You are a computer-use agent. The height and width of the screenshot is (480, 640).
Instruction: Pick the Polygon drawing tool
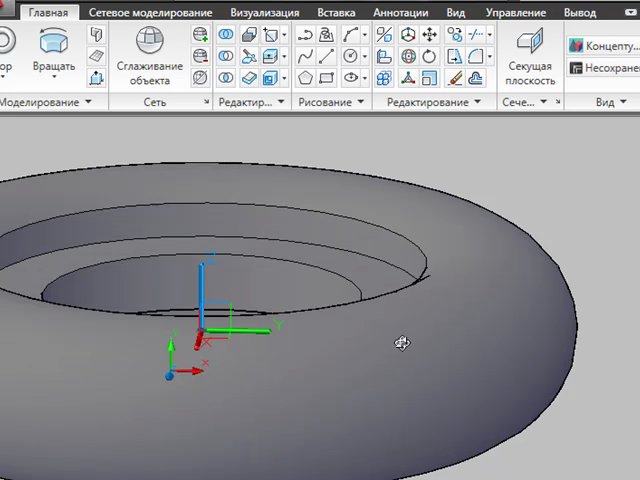(305, 78)
